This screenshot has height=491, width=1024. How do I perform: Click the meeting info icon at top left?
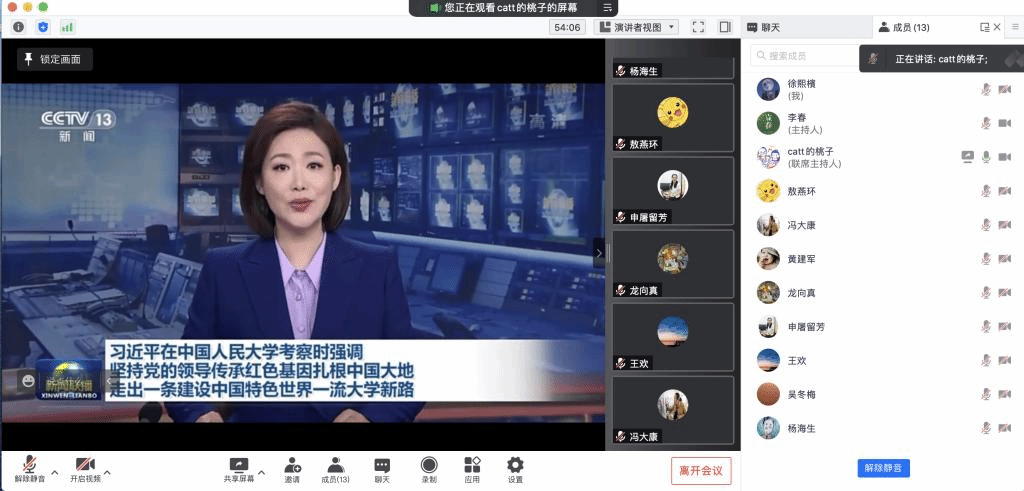tap(18, 27)
